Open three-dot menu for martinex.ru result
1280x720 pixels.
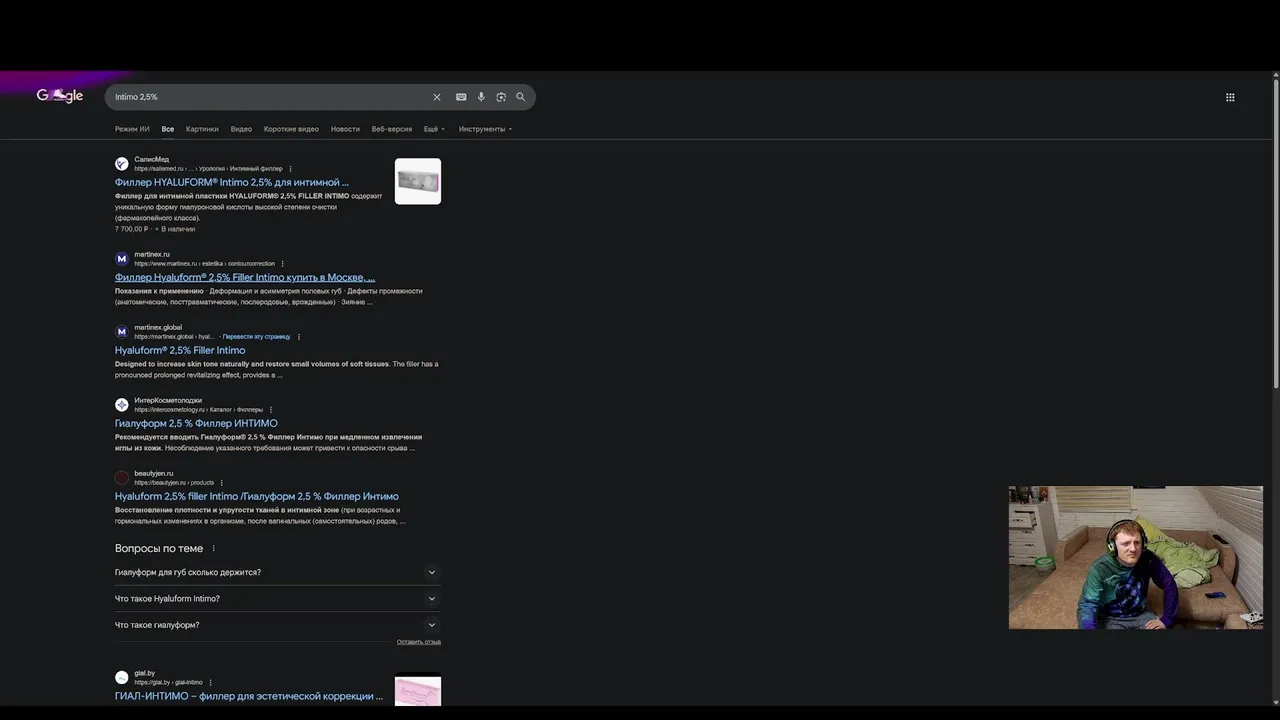click(x=282, y=264)
